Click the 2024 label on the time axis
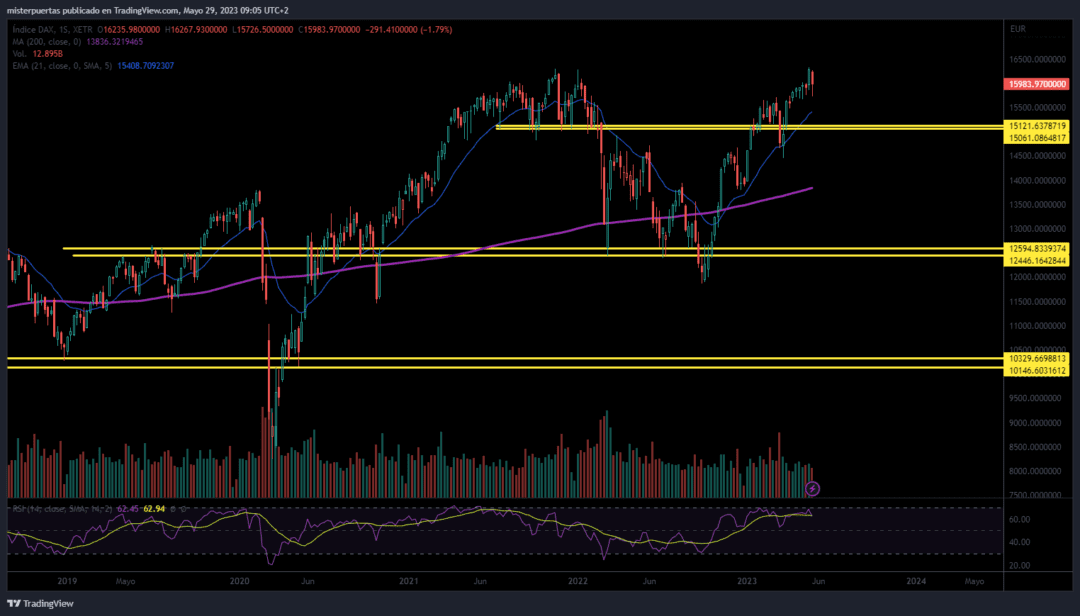Viewport: 1080px width, 616px height. tap(915, 581)
